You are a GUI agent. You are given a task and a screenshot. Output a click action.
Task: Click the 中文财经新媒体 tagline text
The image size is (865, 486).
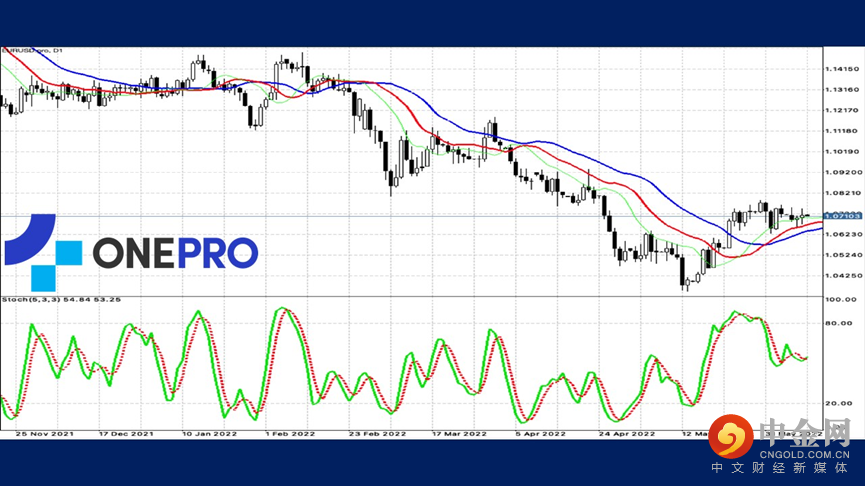pyautogui.click(x=779, y=468)
